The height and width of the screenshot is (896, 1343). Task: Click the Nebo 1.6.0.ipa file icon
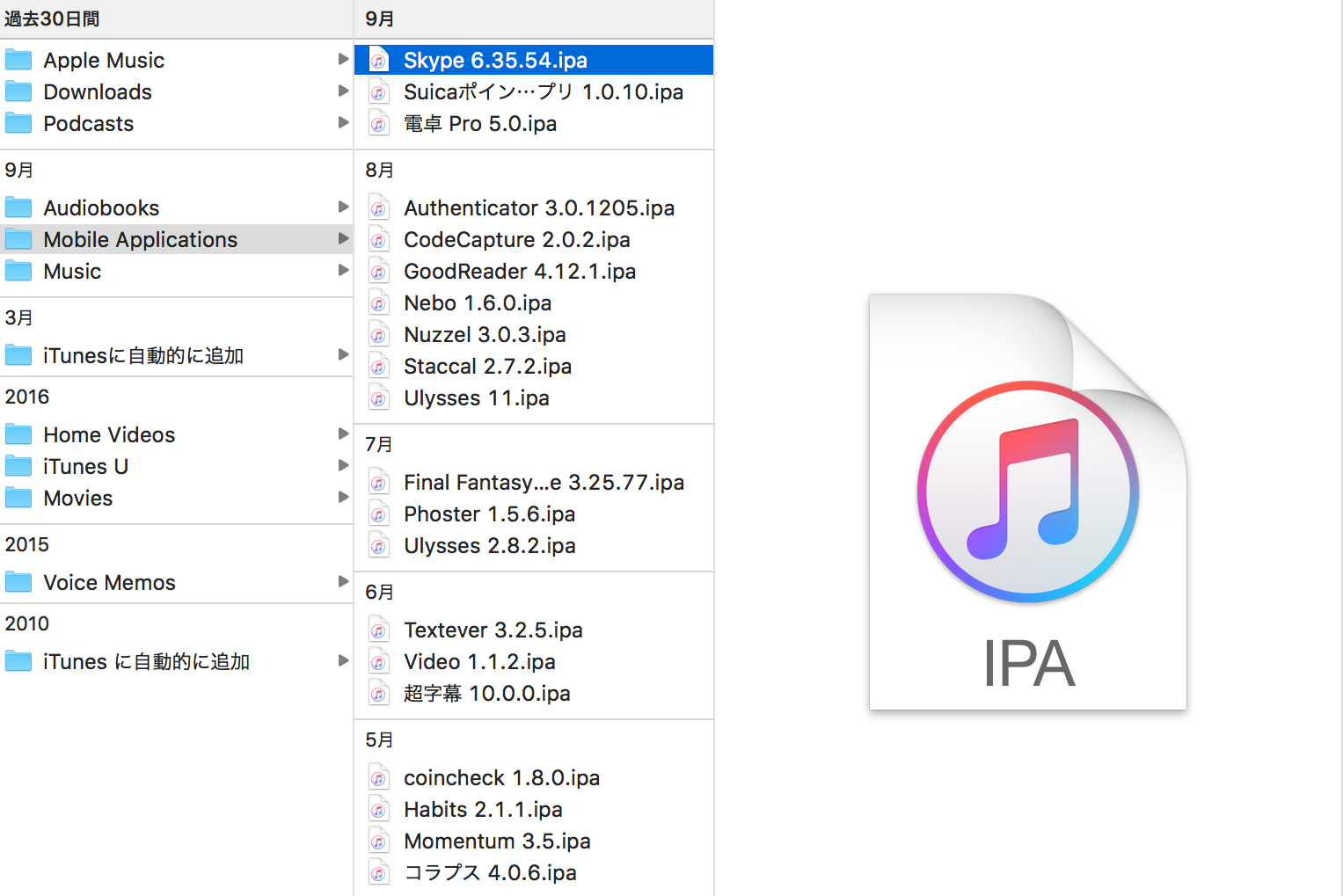[378, 302]
